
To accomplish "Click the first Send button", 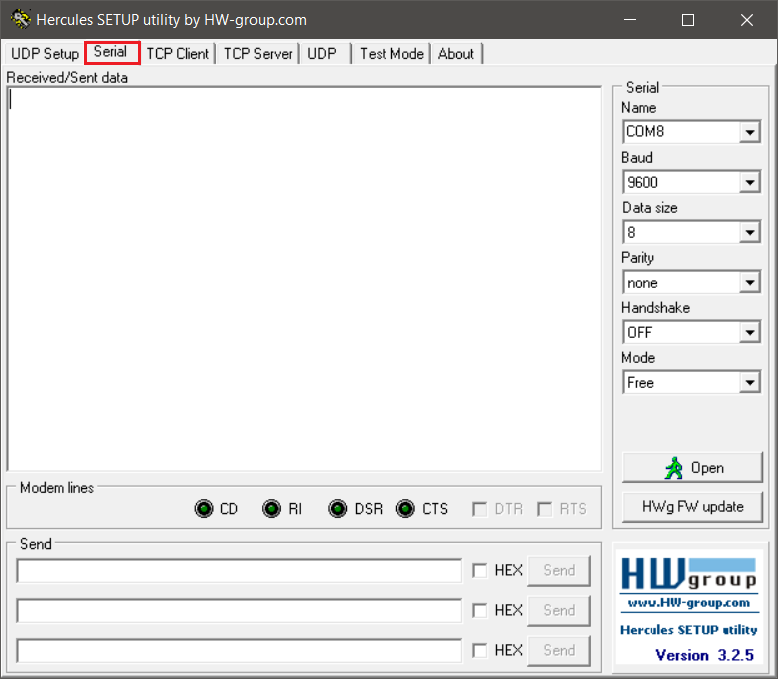I will click(559, 571).
